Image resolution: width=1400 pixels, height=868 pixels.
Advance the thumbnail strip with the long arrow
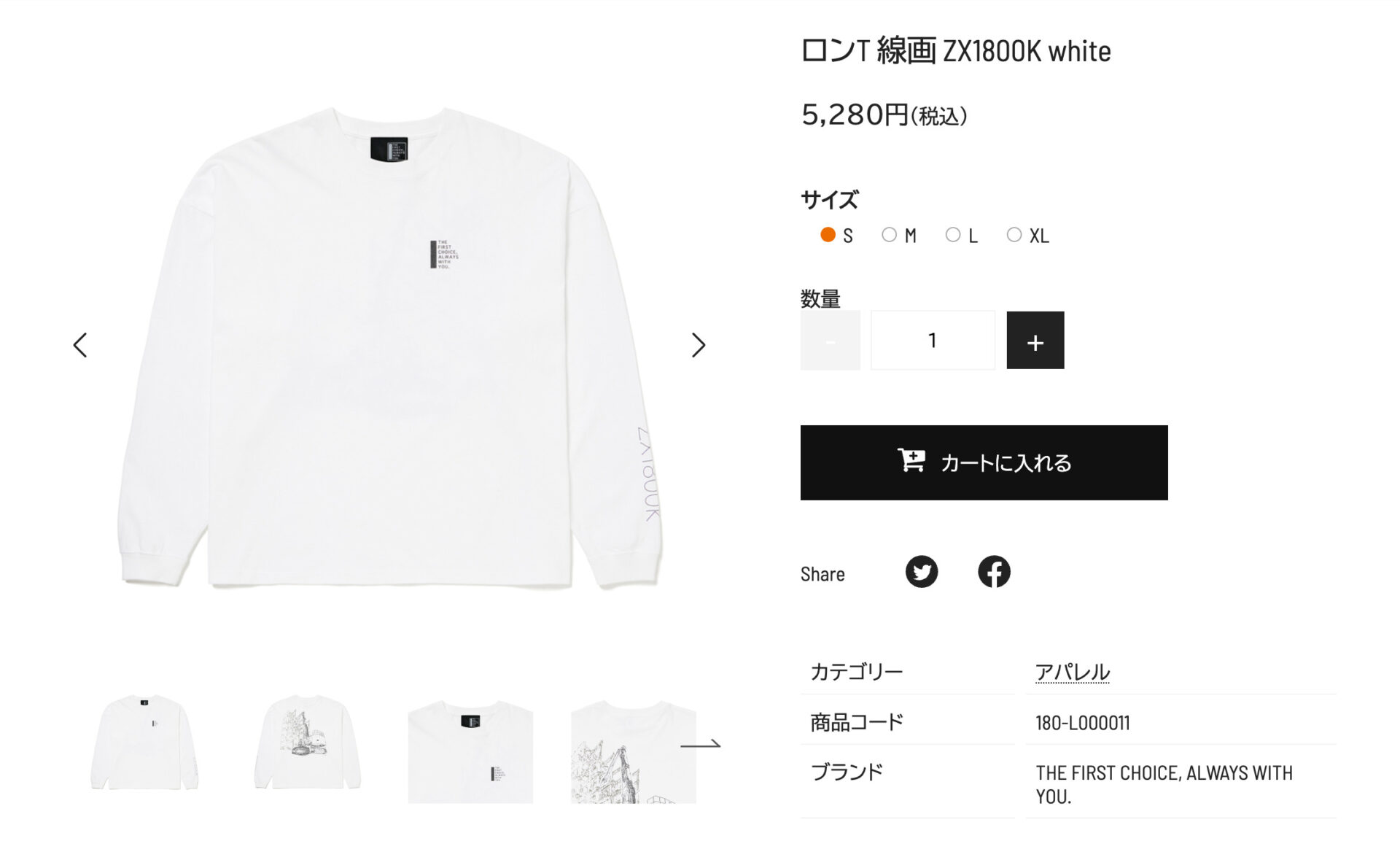pos(700,744)
